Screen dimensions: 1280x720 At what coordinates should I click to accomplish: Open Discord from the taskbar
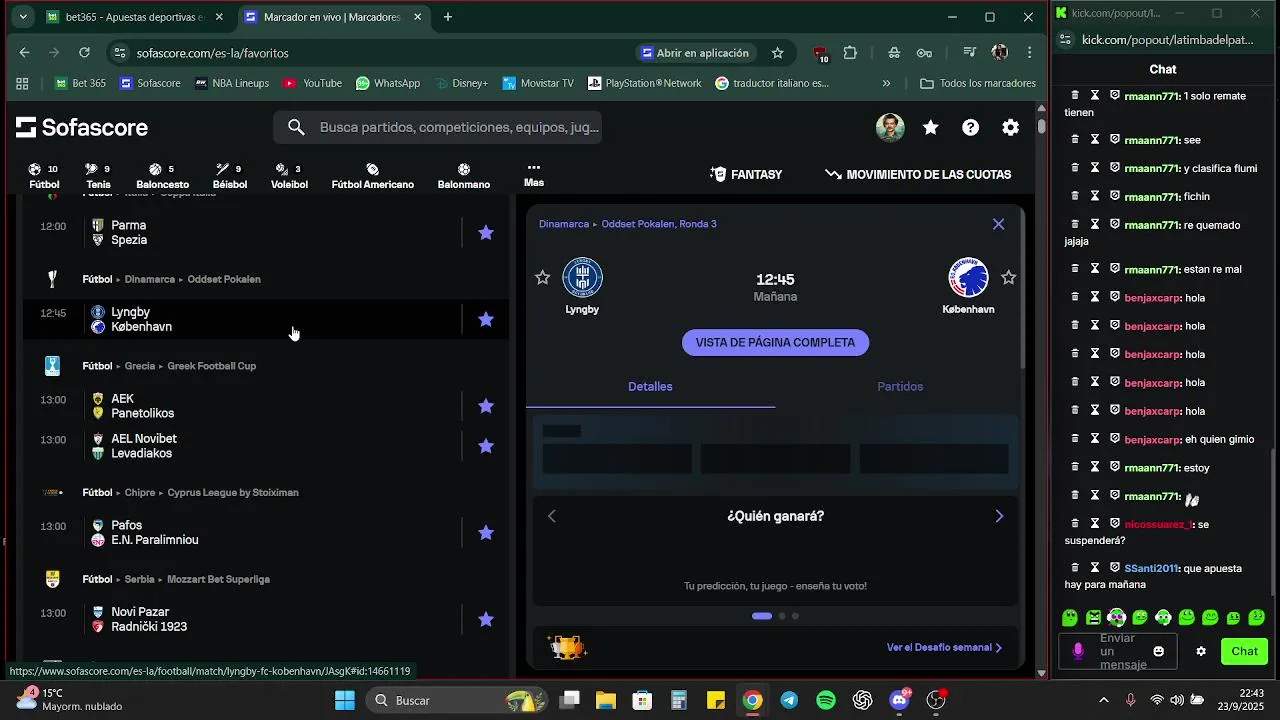(899, 700)
